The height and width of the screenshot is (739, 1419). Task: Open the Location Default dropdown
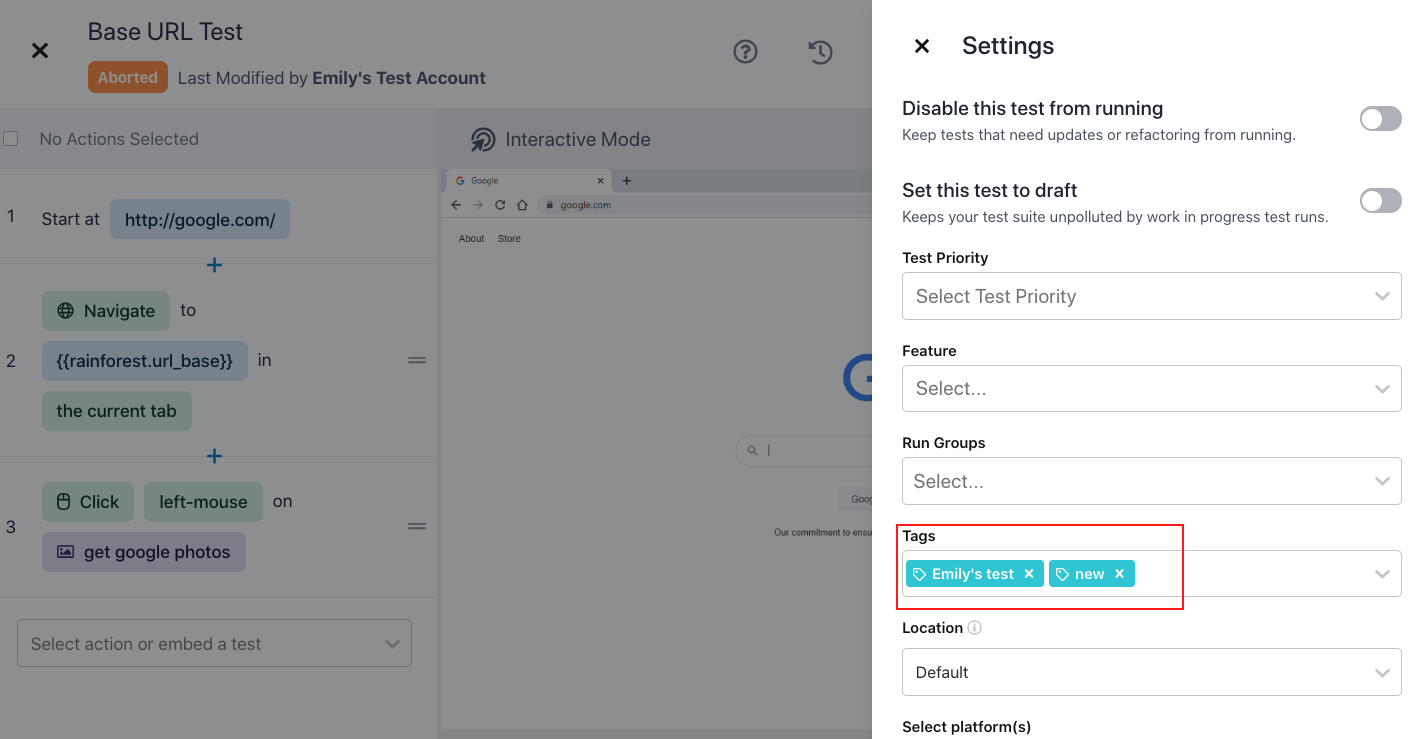1151,672
